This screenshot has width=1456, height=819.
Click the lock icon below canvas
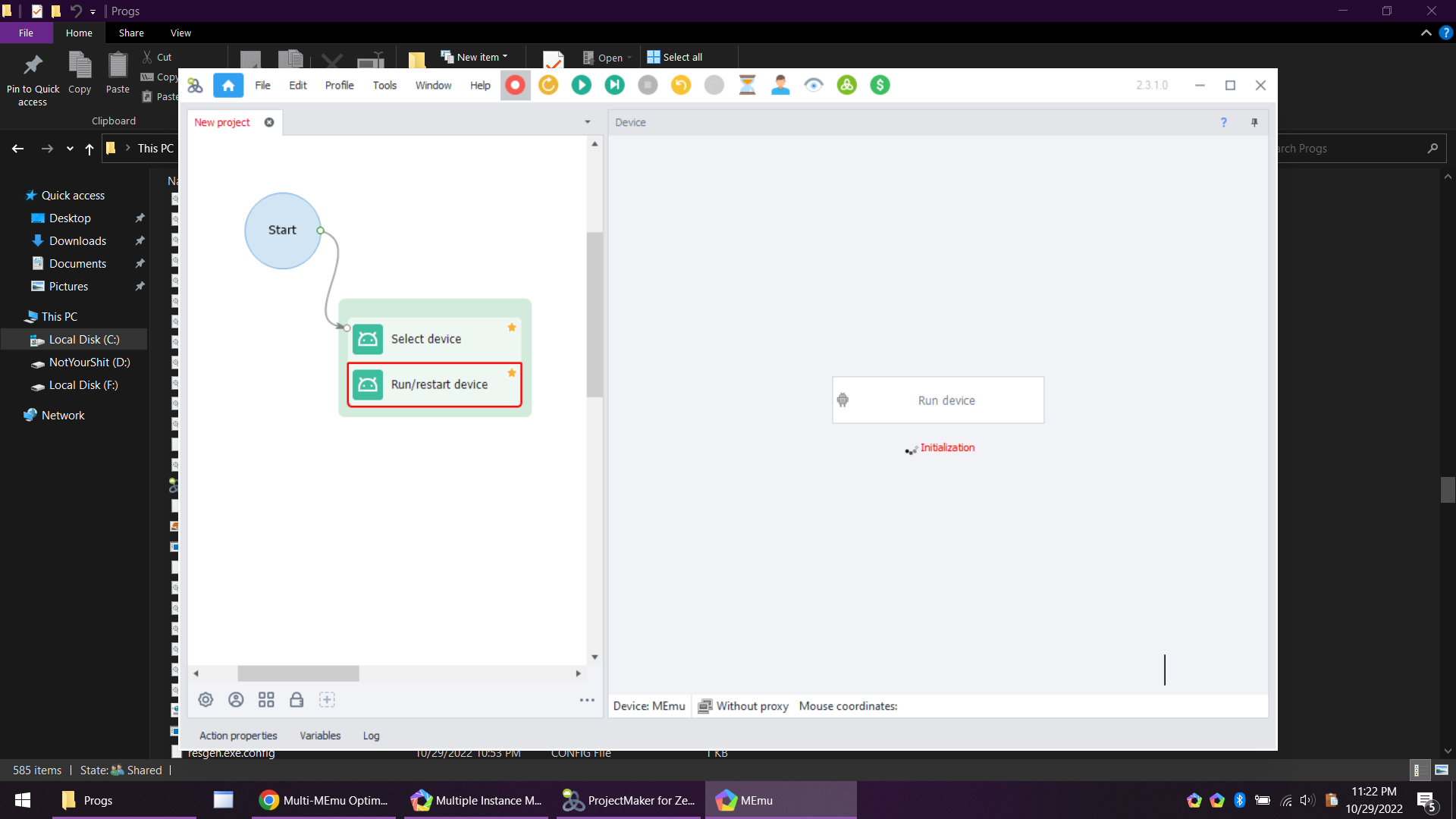[297, 700]
